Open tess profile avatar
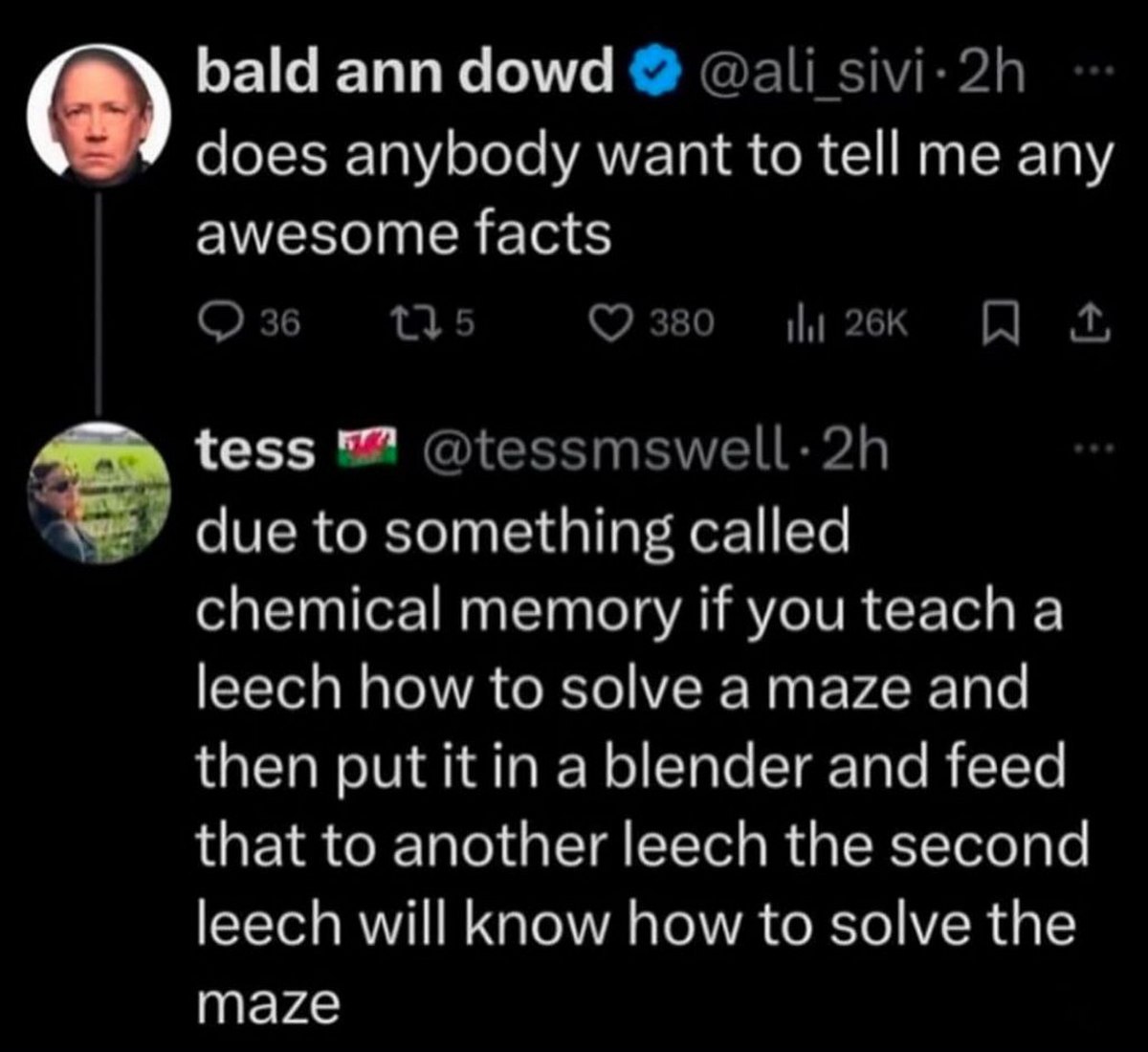 [x=99, y=493]
